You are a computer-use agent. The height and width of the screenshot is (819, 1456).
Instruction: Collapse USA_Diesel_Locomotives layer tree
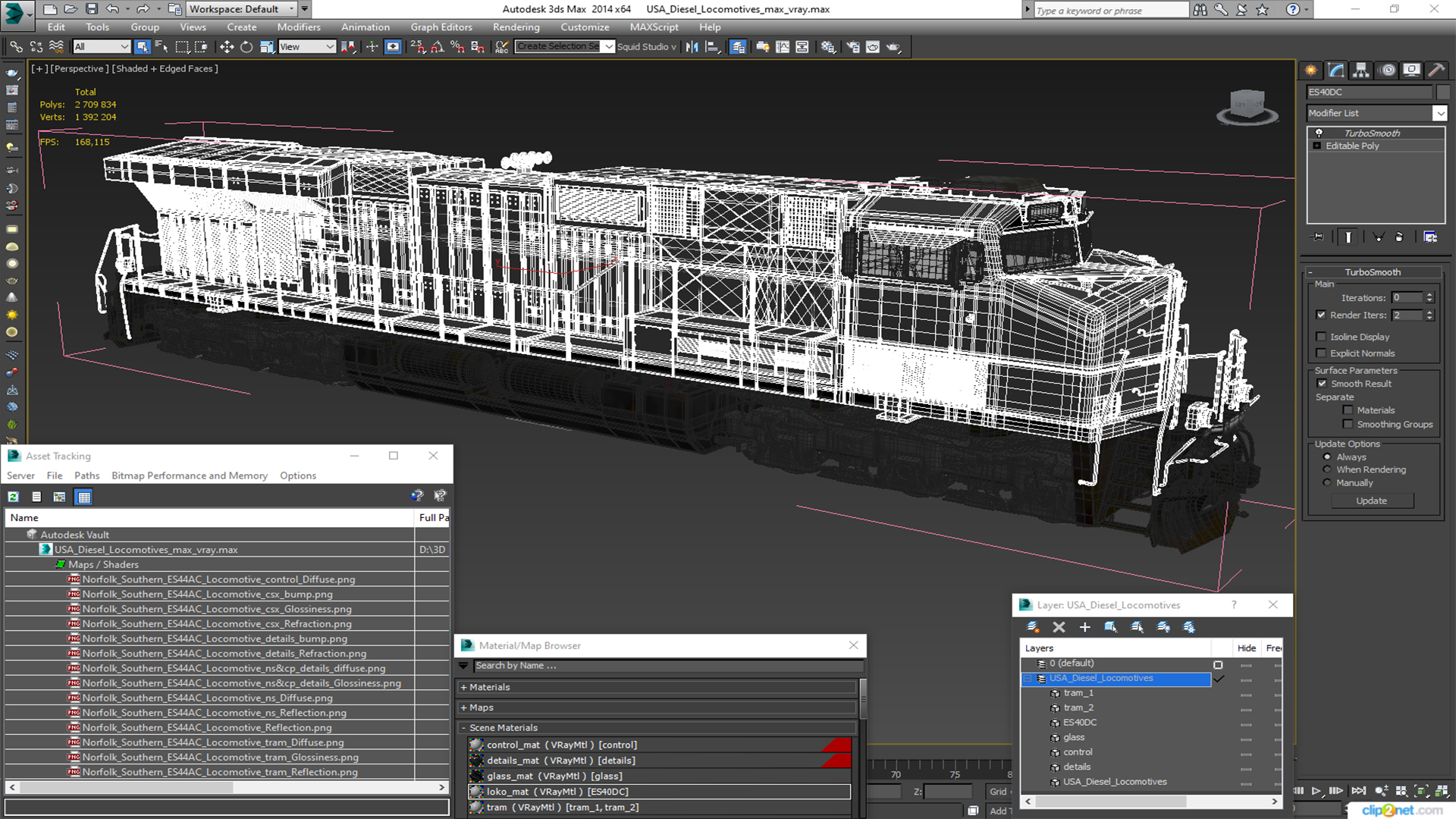pos(1028,679)
